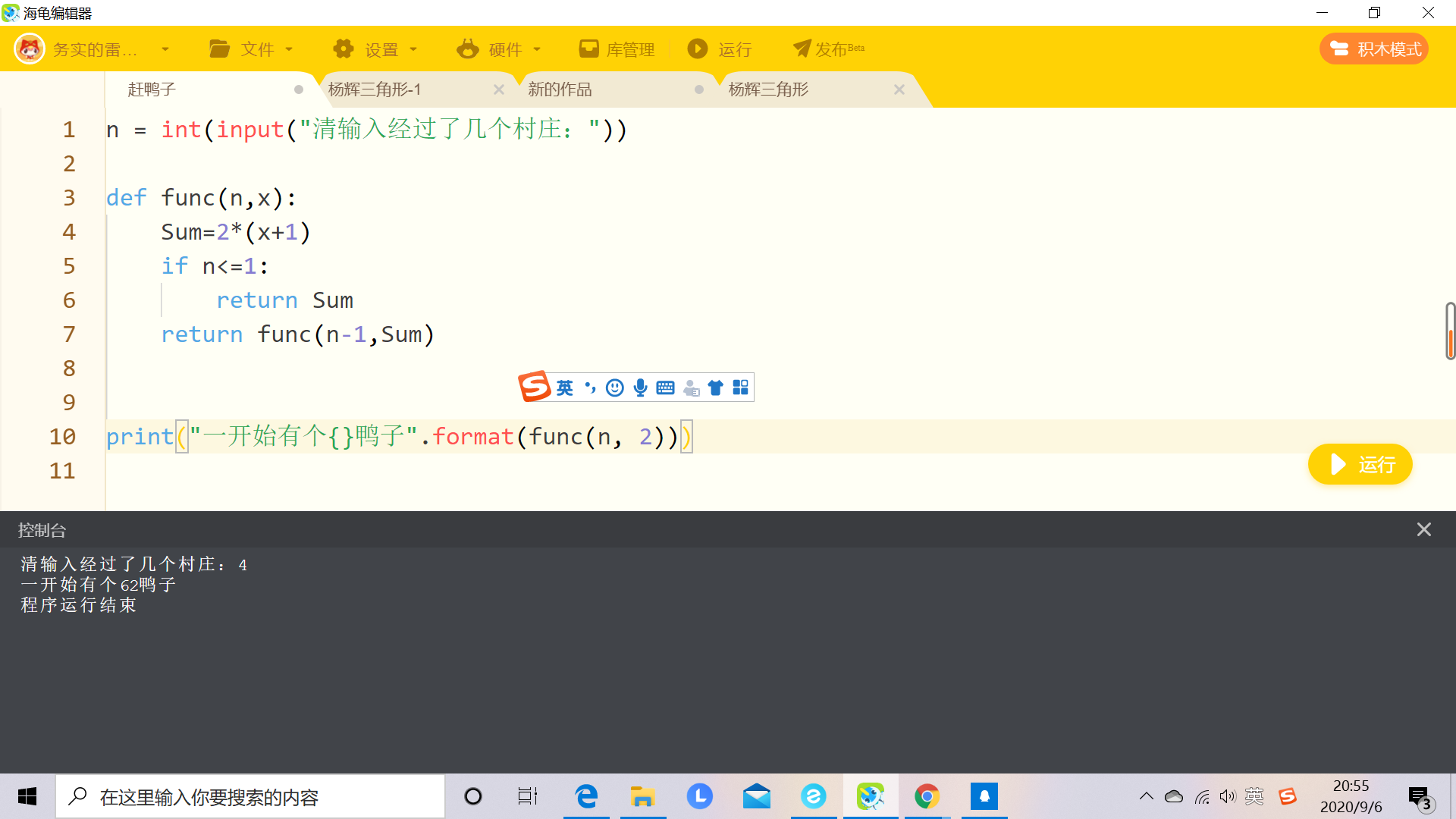Select the 杨辉三角形 tab

(x=768, y=89)
